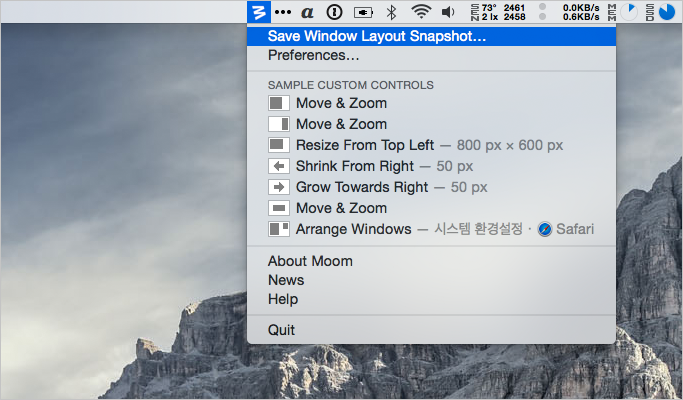
Task: Click the battery charging status icon
Action: tap(363, 13)
